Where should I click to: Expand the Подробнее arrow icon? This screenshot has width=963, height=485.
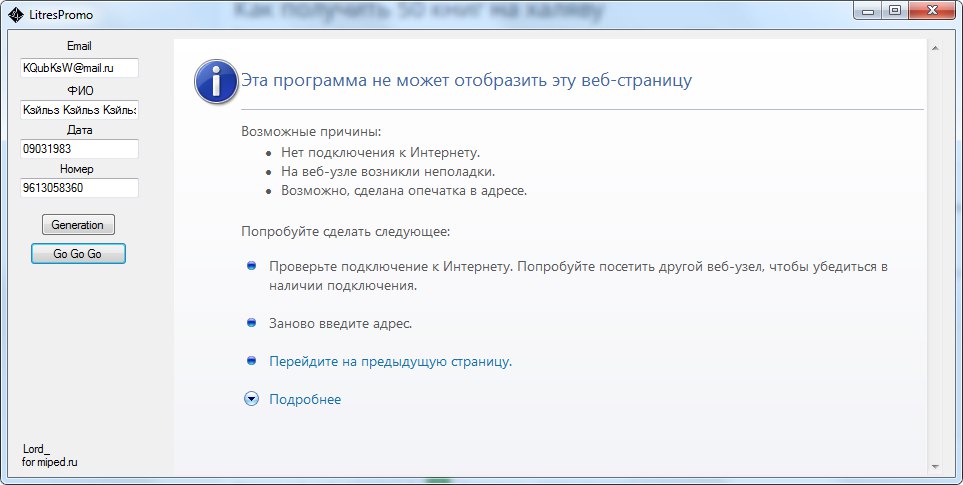coord(251,399)
